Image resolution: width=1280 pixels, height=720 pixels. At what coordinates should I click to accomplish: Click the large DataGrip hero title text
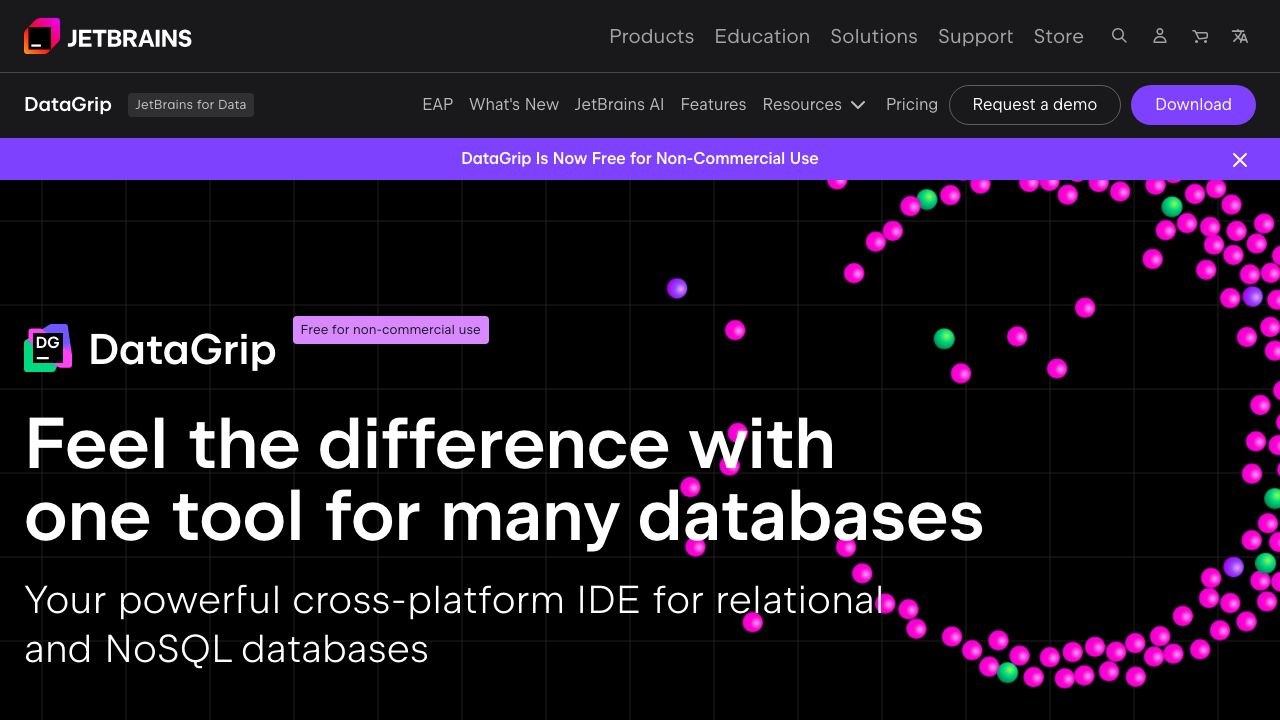tap(182, 349)
